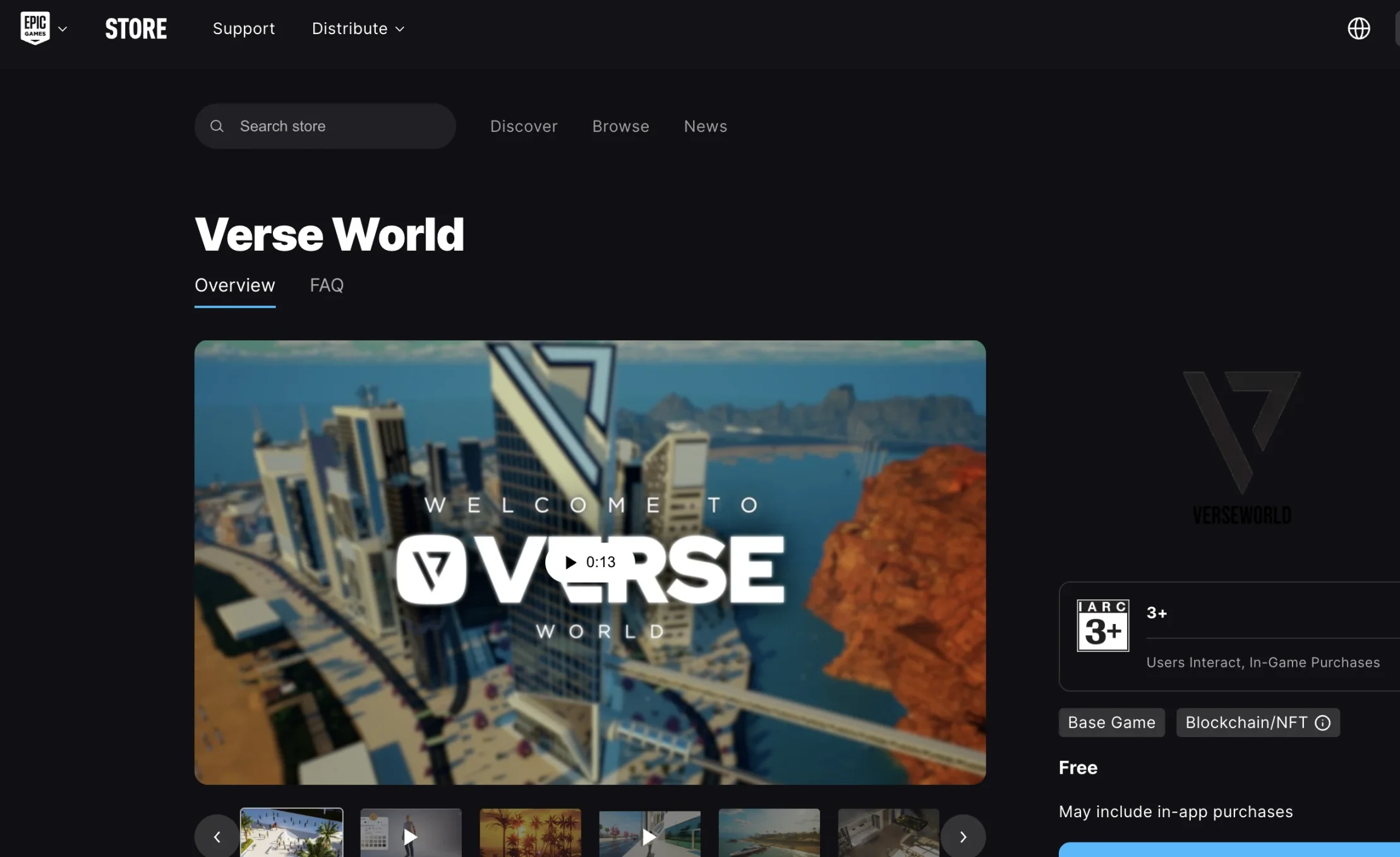1400x857 pixels.
Task: Go to the Discover section
Action: [x=524, y=126]
